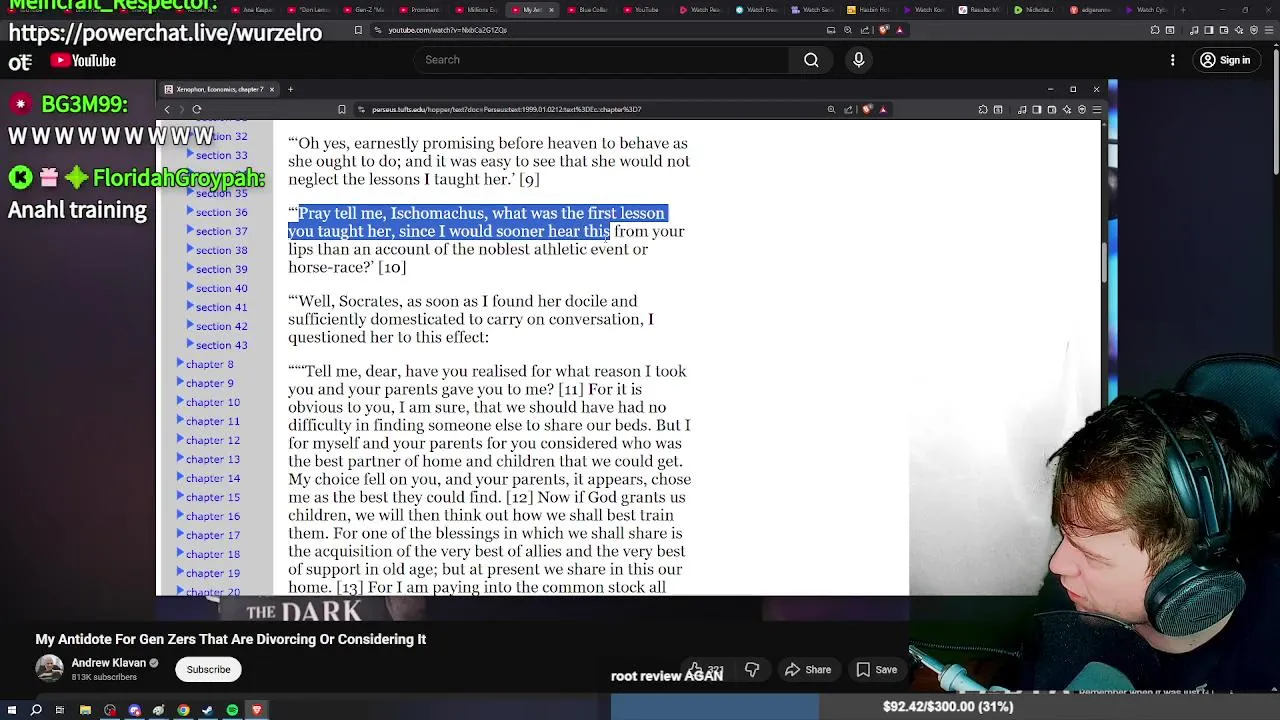Reload the Perseus page
The image size is (1280, 720).
point(197,109)
